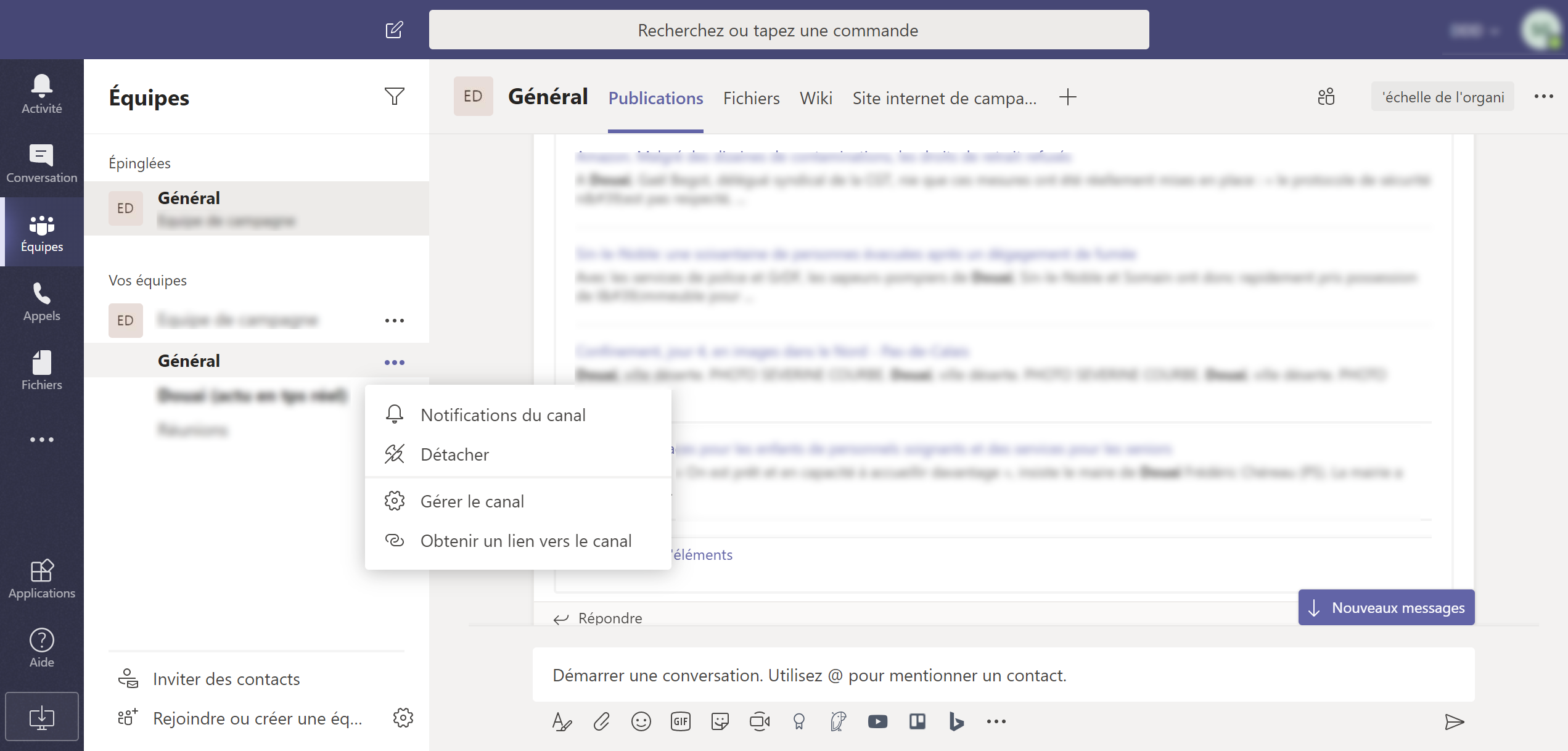Open the Wiki tab
1568x751 pixels.
point(816,98)
